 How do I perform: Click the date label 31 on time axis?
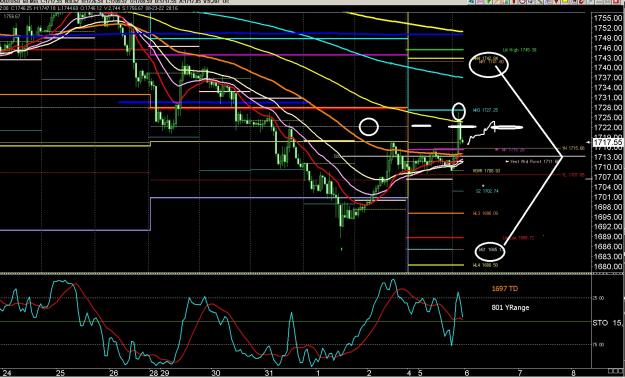click(x=269, y=373)
